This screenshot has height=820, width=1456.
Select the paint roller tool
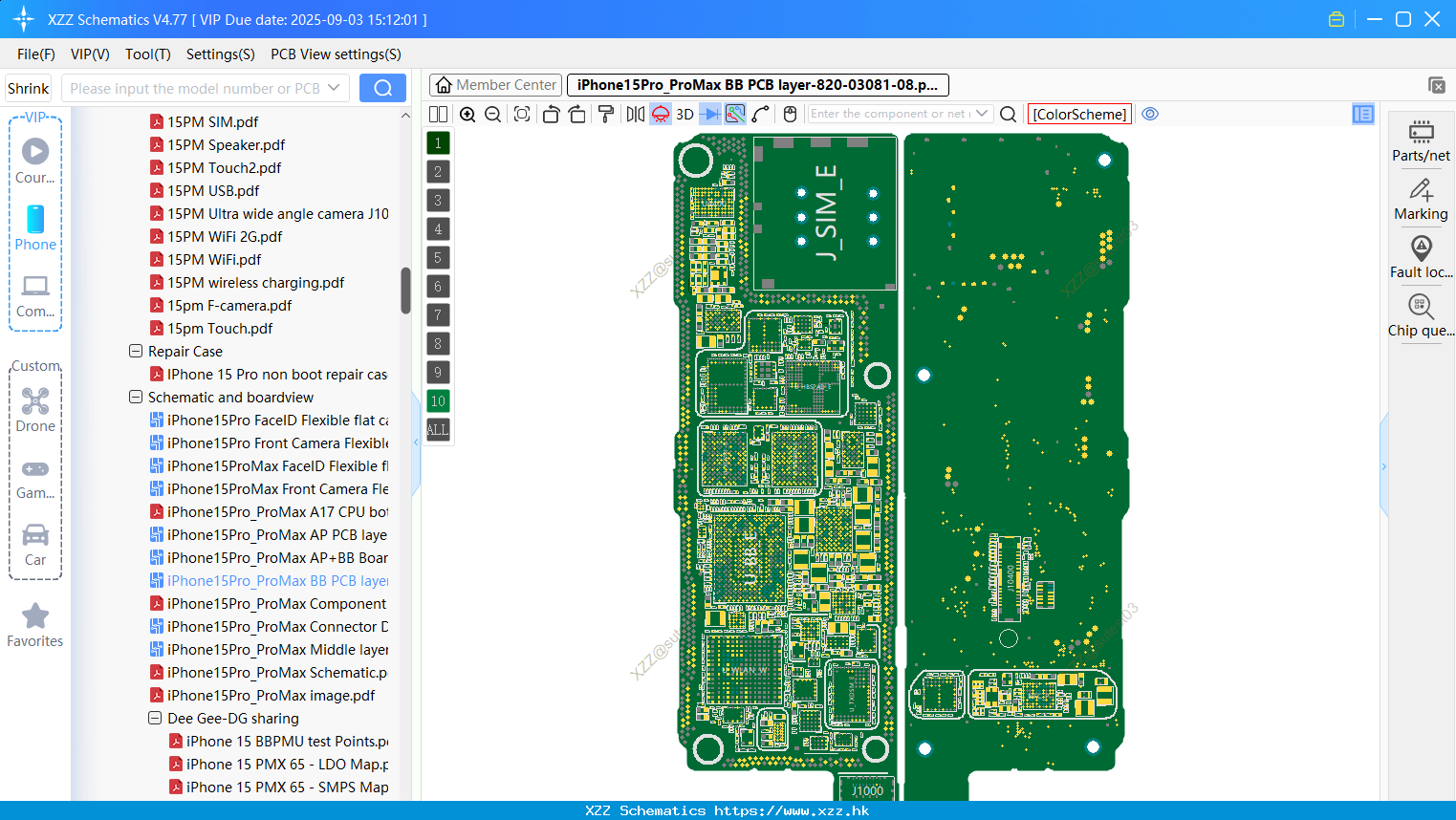606,114
